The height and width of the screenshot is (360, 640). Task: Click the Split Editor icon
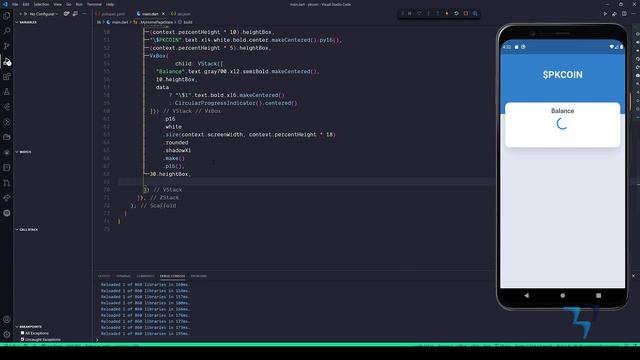(624, 14)
